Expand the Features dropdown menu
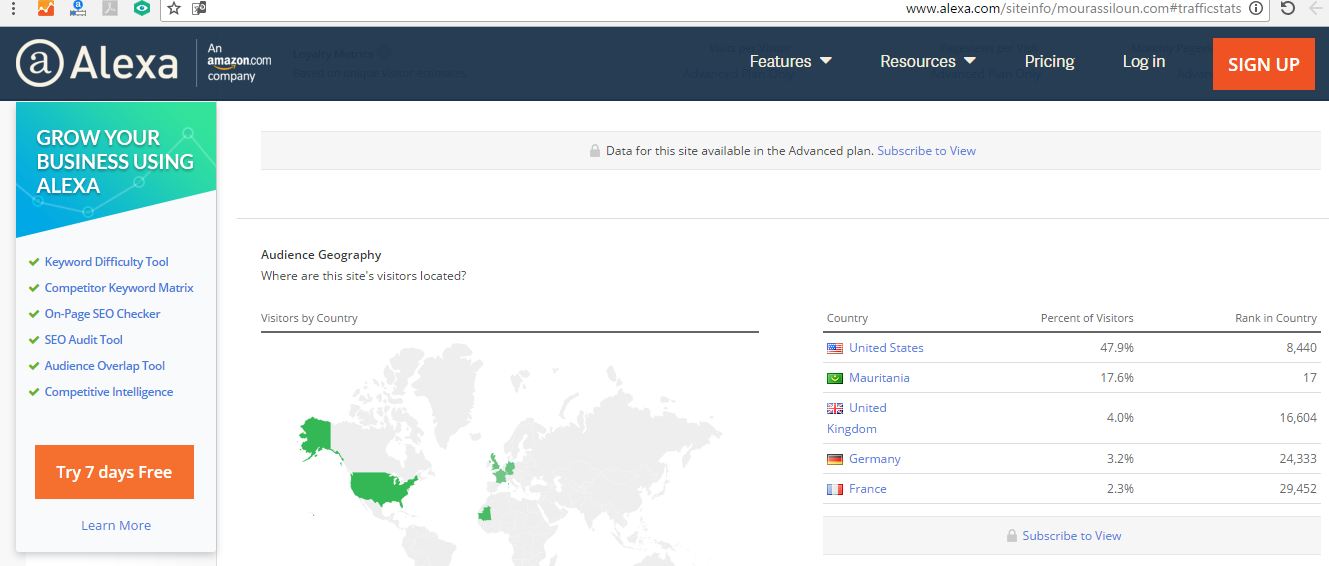Image resolution: width=1329 pixels, height=566 pixels. 790,61
